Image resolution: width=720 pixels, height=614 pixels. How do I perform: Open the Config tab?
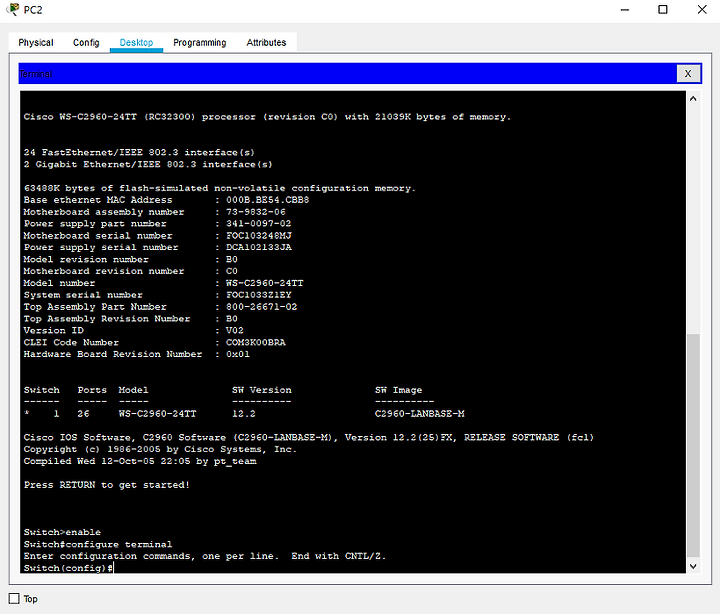tap(86, 43)
